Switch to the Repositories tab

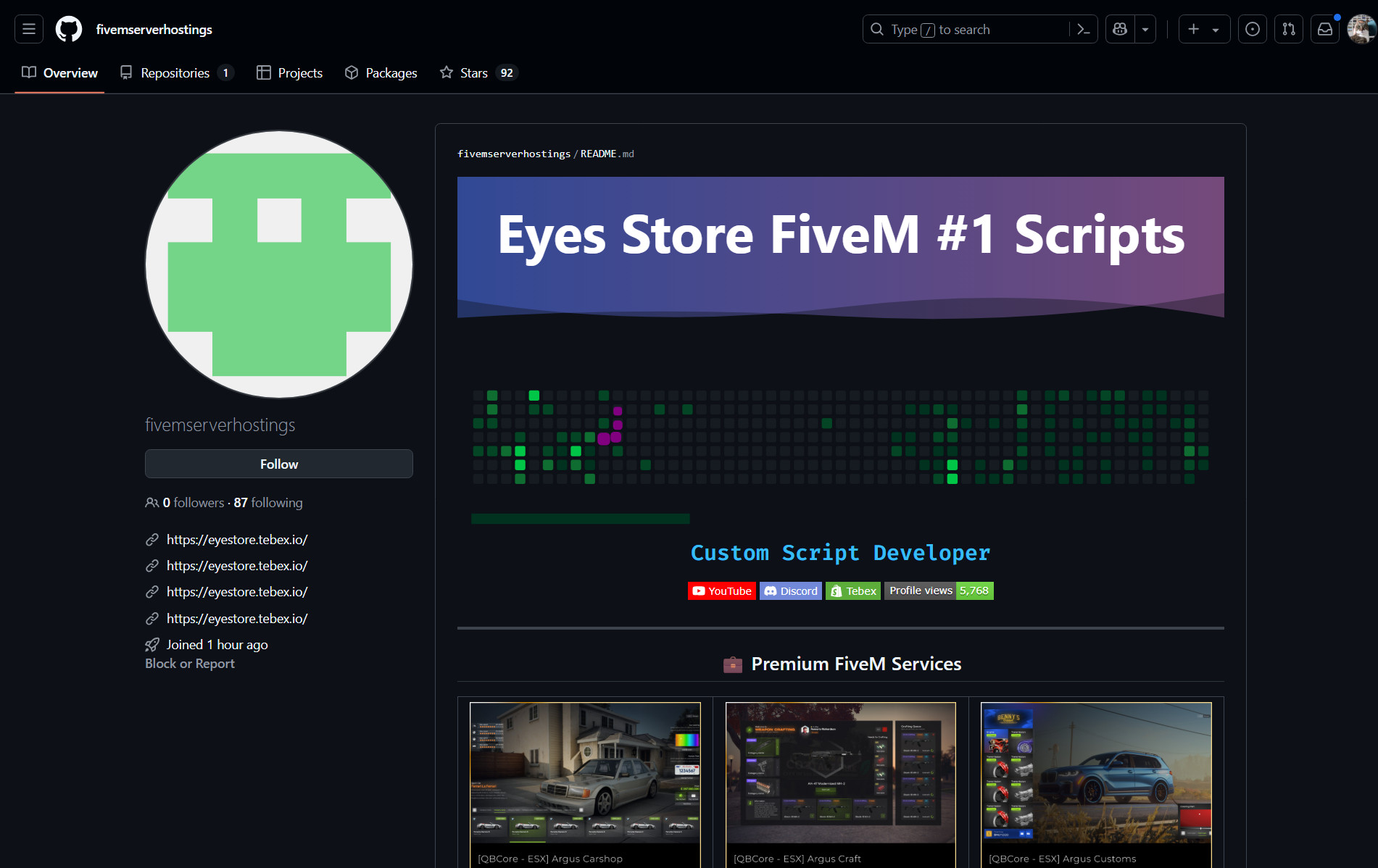(x=177, y=72)
